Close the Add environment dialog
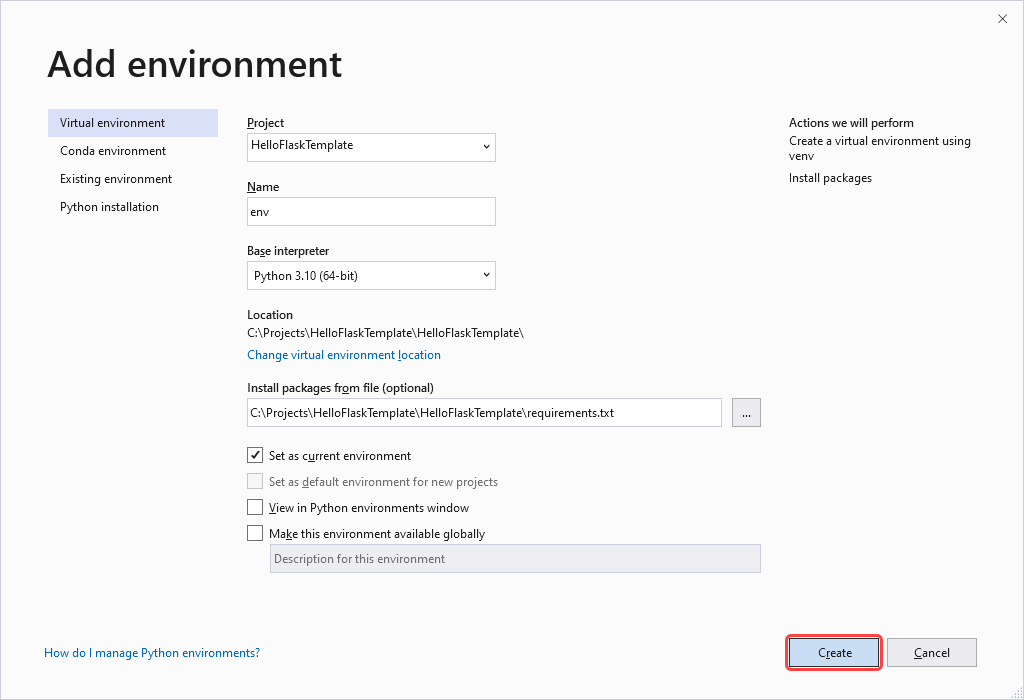1024x700 pixels. [1002, 18]
